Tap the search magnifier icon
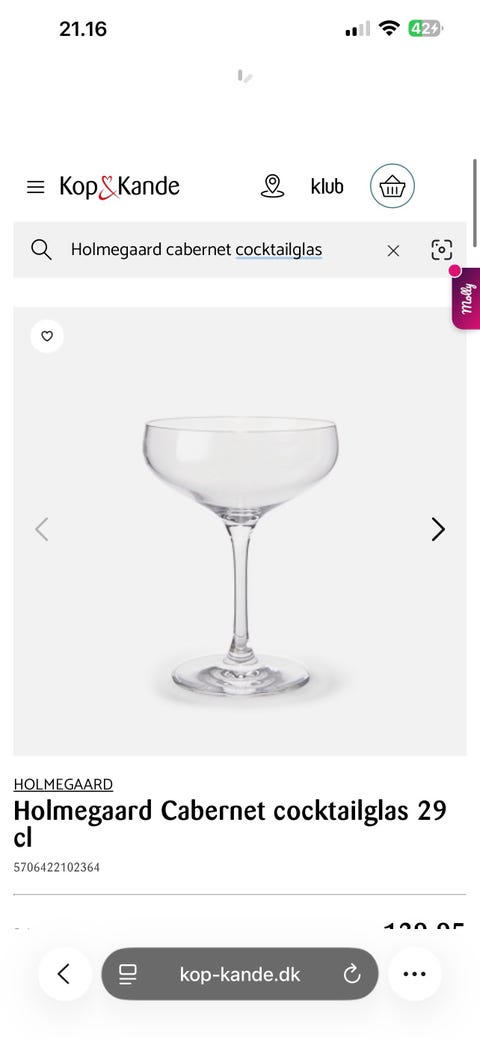480x1039 pixels. [x=41, y=250]
